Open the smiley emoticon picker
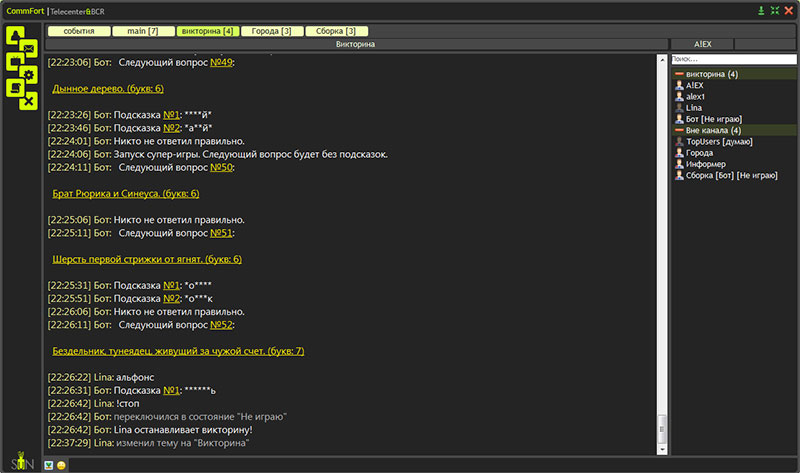Image resolution: width=800 pixels, height=473 pixels. [62, 466]
